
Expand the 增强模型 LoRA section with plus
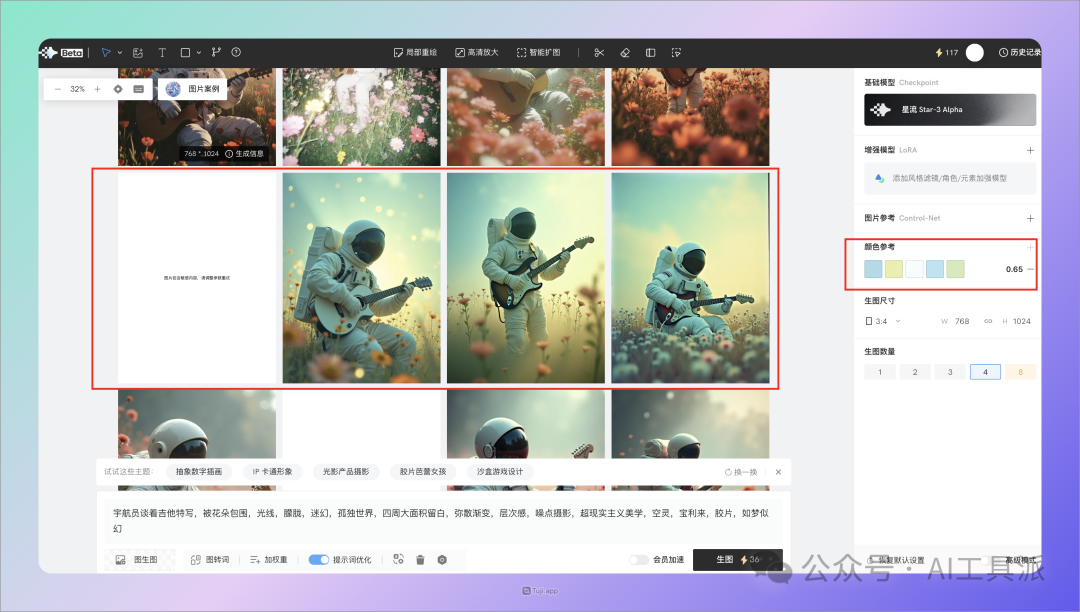click(1031, 150)
